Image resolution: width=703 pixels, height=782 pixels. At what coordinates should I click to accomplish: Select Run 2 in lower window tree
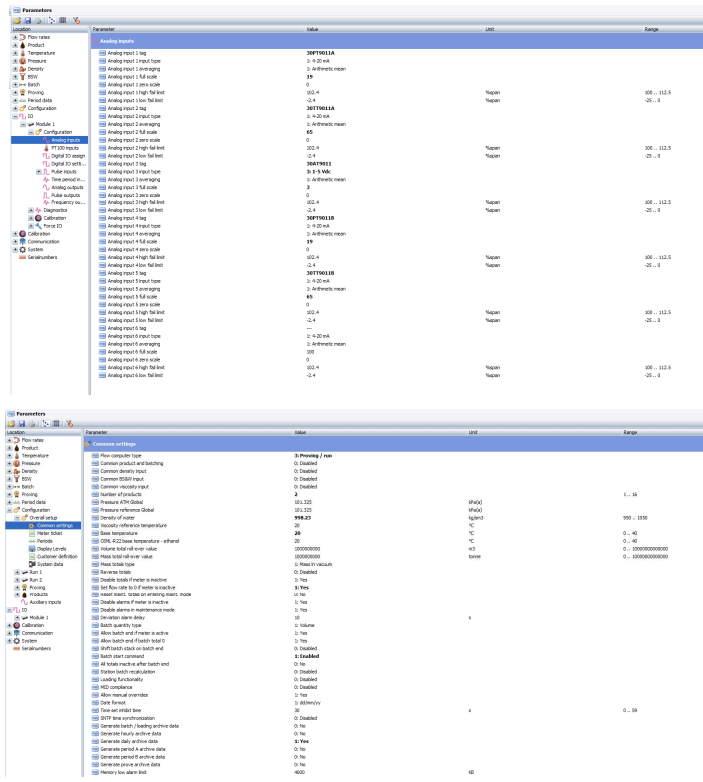point(36,580)
